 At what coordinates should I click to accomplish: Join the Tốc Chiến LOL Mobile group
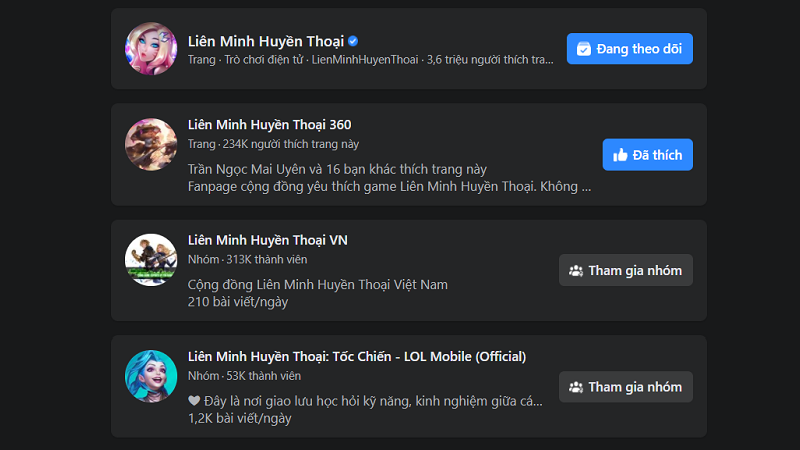625,387
